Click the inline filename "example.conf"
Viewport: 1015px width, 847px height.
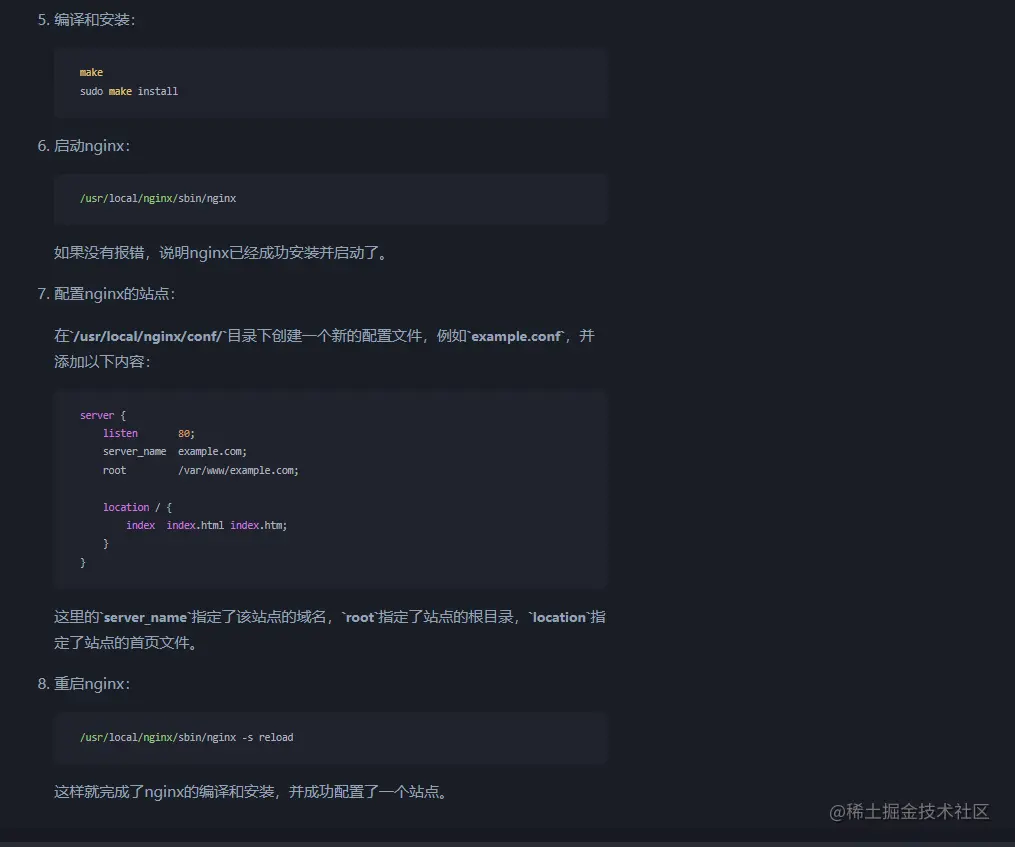(x=516, y=336)
